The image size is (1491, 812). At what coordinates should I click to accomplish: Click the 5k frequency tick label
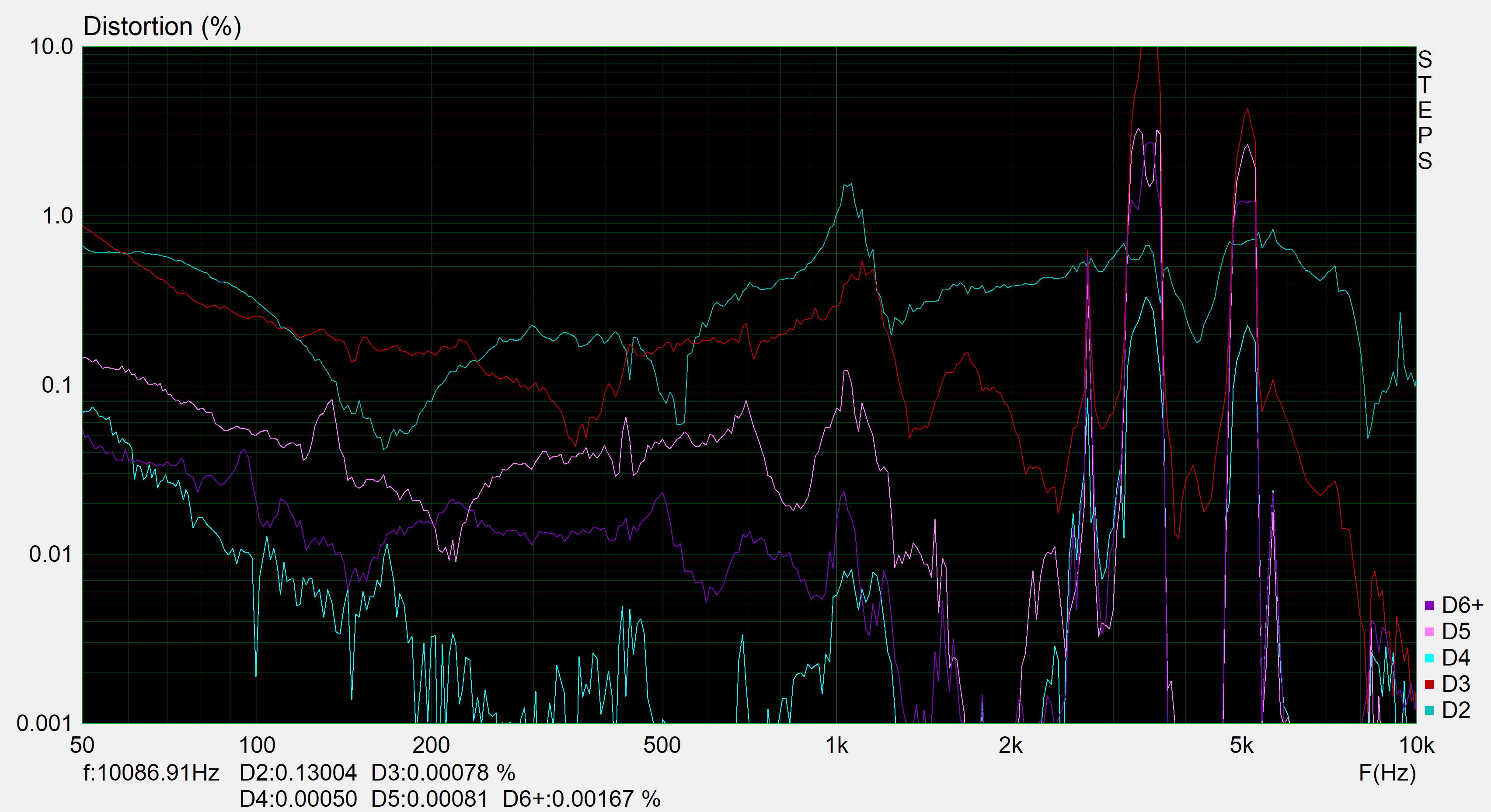coord(1241,746)
